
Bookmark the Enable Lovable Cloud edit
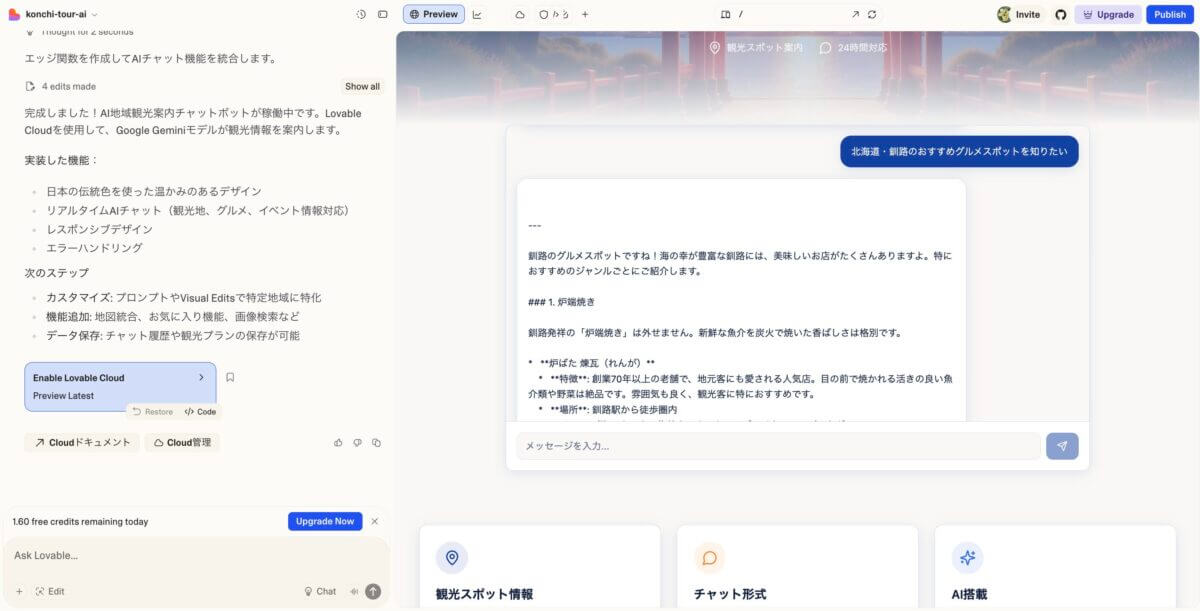point(230,378)
